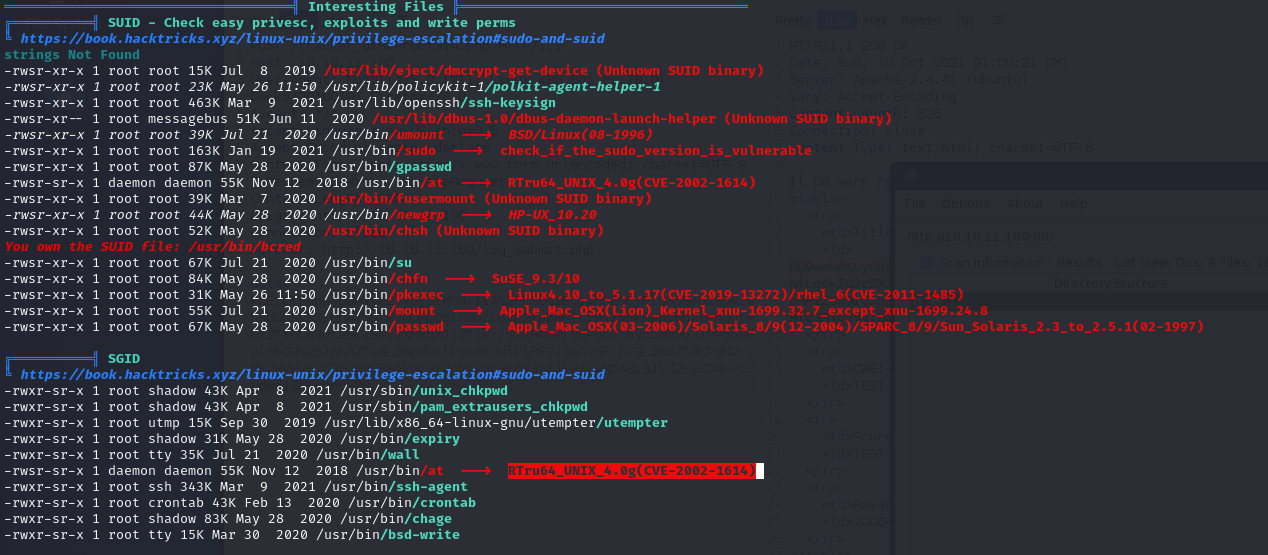Open the hacktricks link under the SUID heading
The image size is (1268, 555).
312,39
